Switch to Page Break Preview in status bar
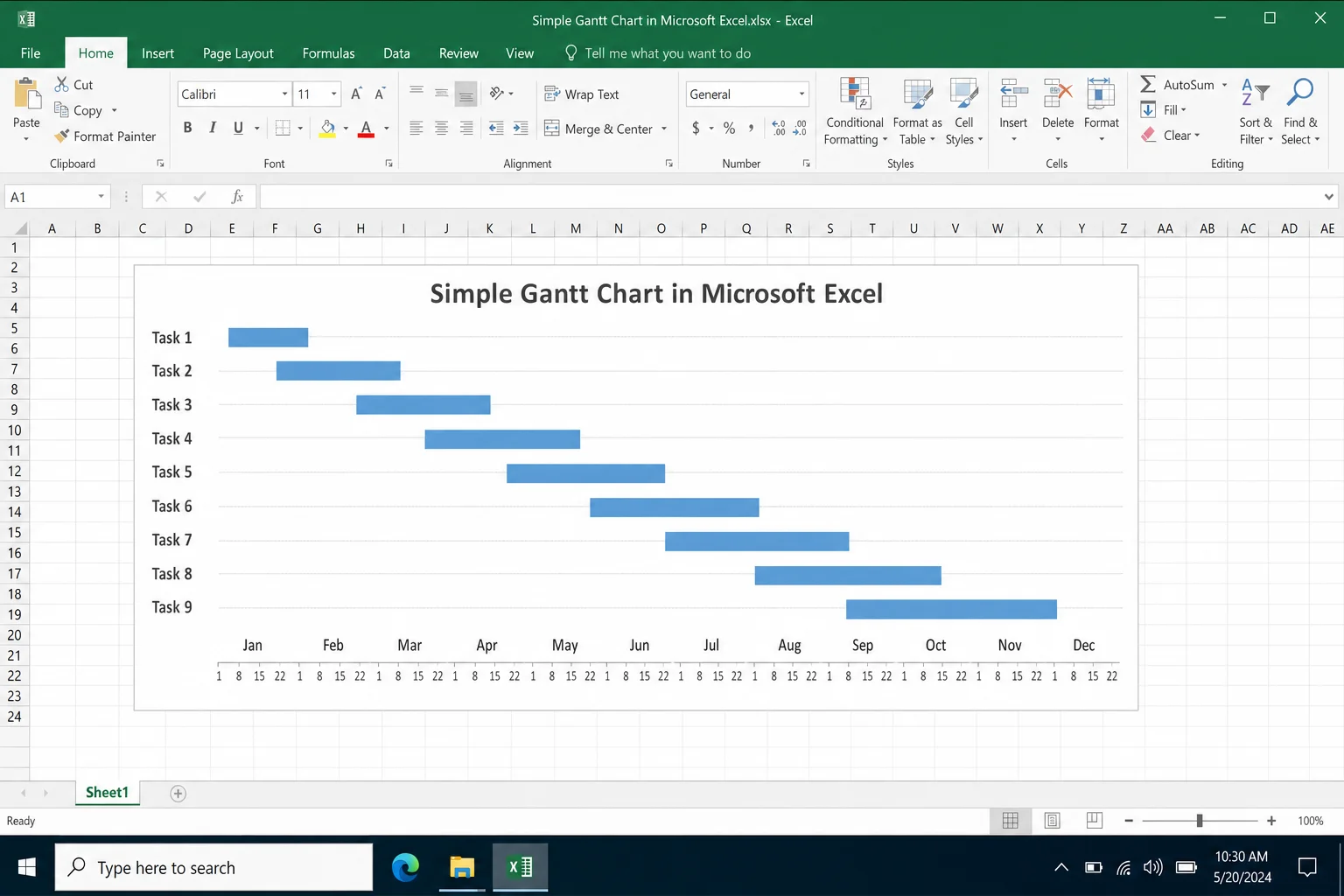This screenshot has width=1344, height=896. [1094, 821]
